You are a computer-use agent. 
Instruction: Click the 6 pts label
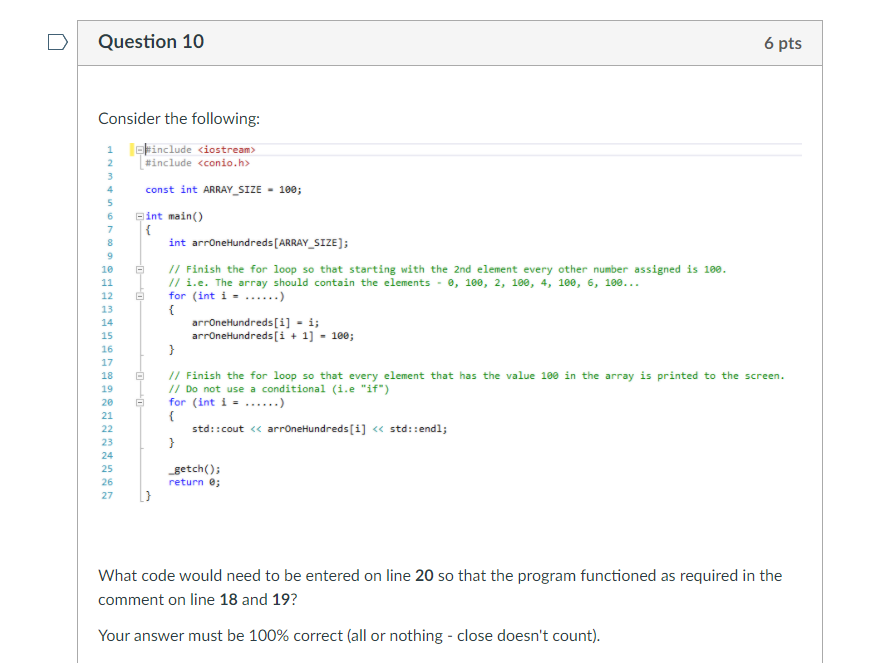click(783, 42)
